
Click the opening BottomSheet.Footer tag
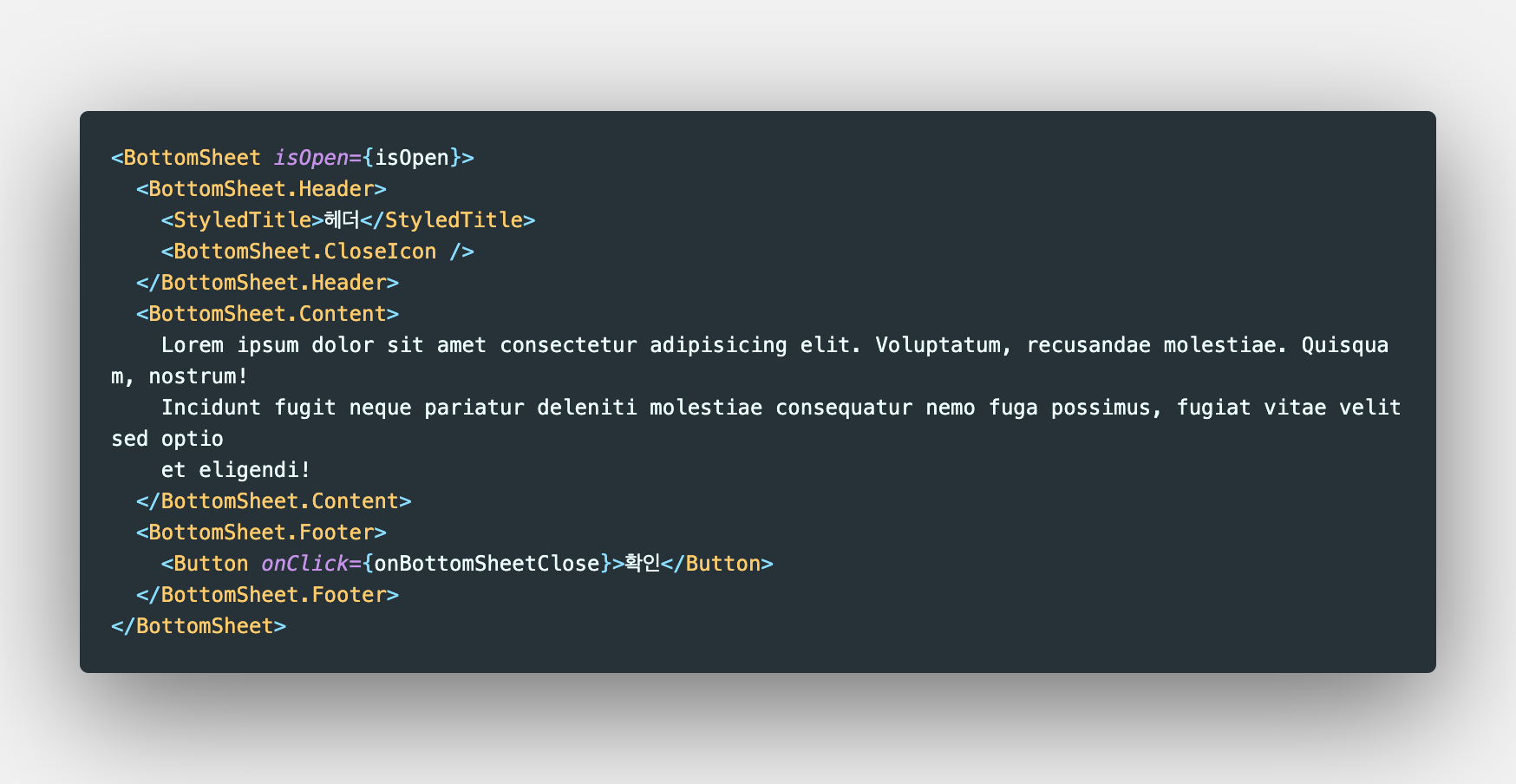[x=261, y=532]
